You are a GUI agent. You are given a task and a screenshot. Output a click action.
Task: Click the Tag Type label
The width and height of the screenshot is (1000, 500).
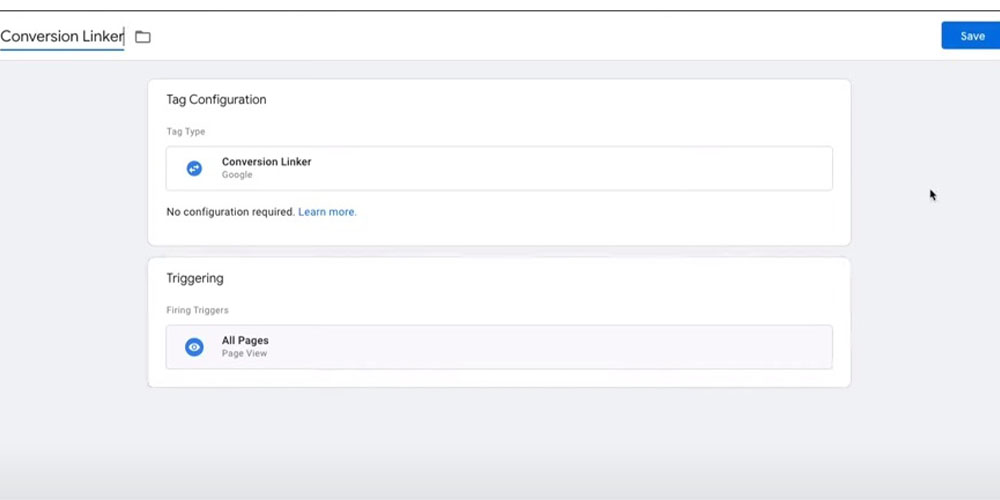click(x=186, y=131)
